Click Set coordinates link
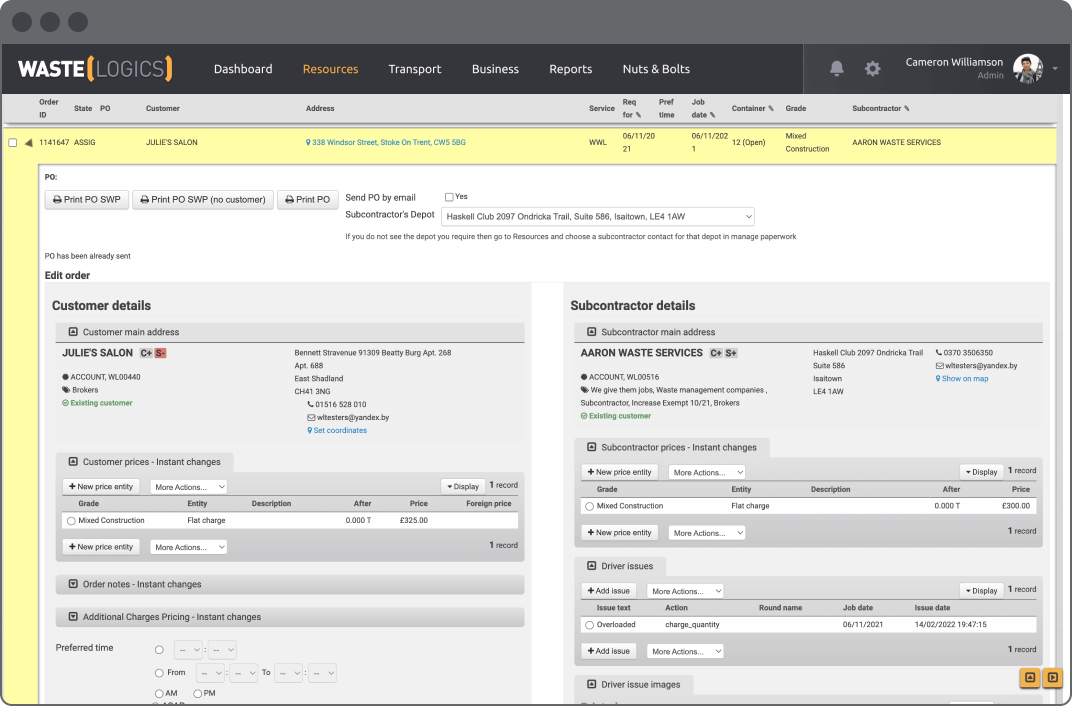 [337, 431]
